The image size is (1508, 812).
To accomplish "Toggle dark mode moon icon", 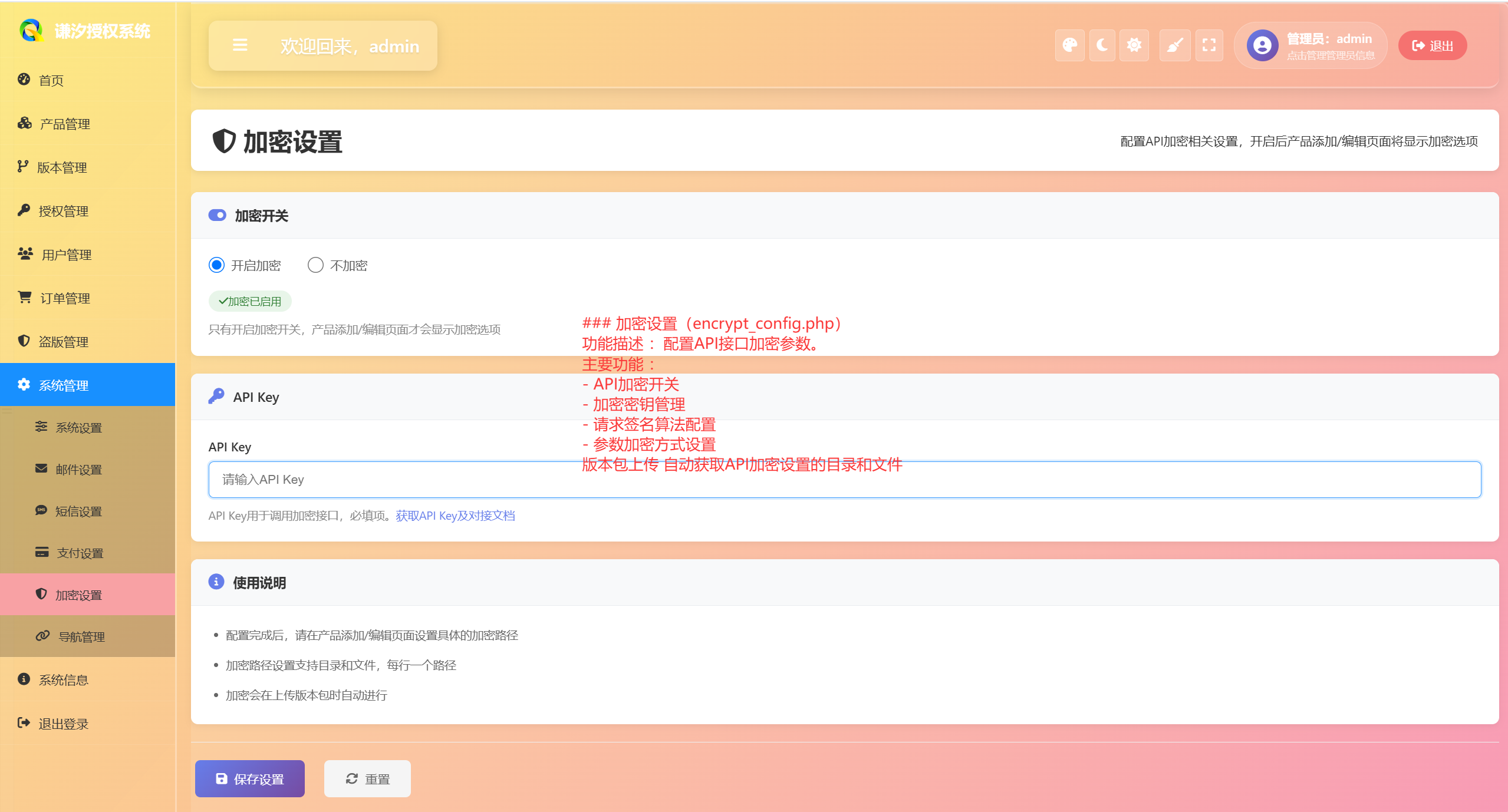I will pyautogui.click(x=1102, y=45).
